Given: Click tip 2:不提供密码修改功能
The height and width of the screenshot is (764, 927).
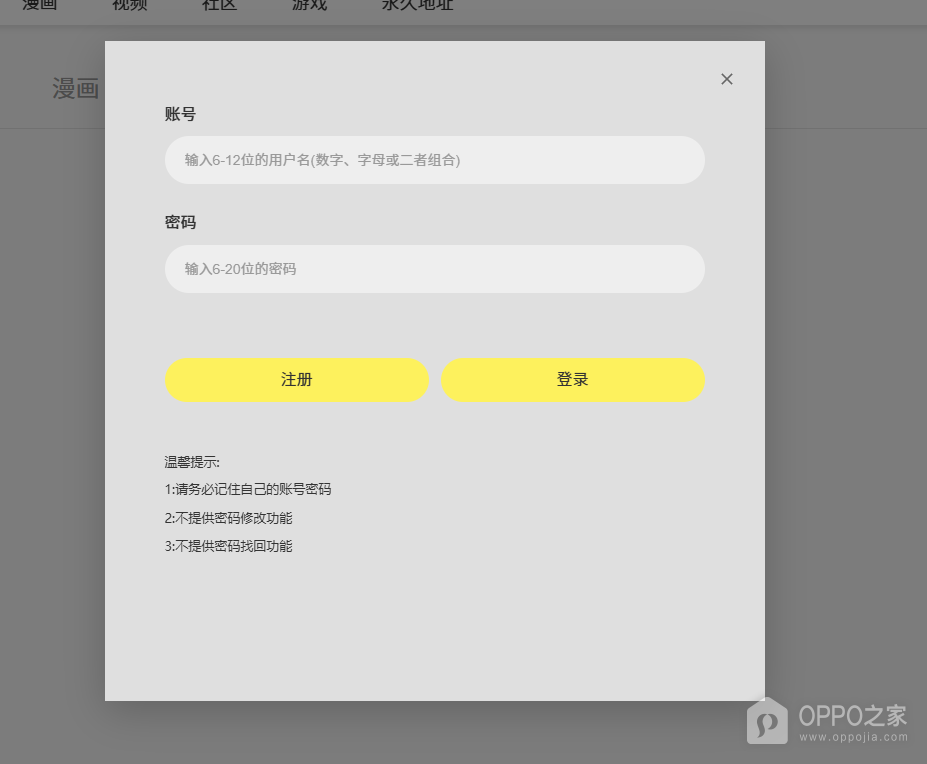Looking at the screenshot, I should click(x=228, y=518).
